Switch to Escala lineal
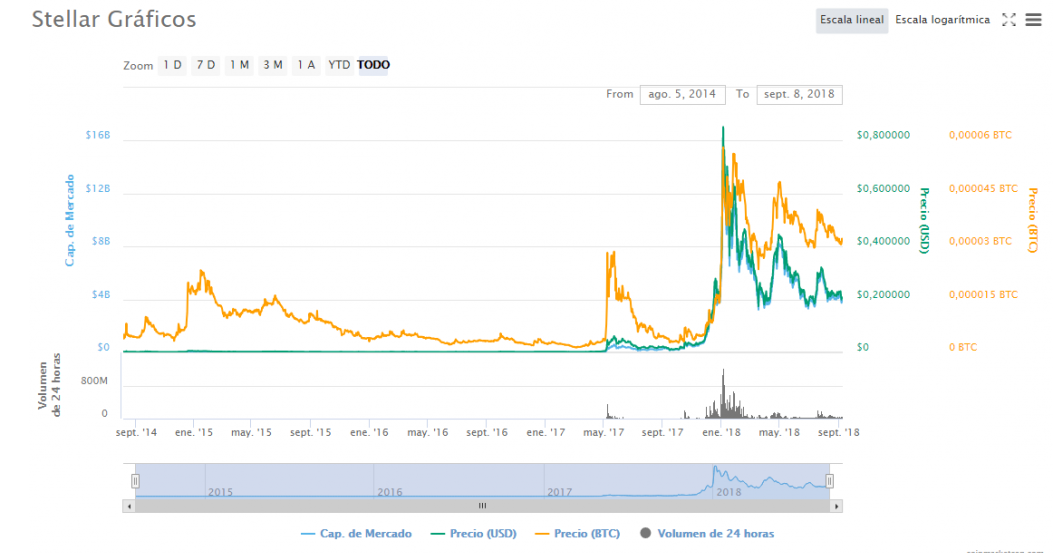 point(852,20)
